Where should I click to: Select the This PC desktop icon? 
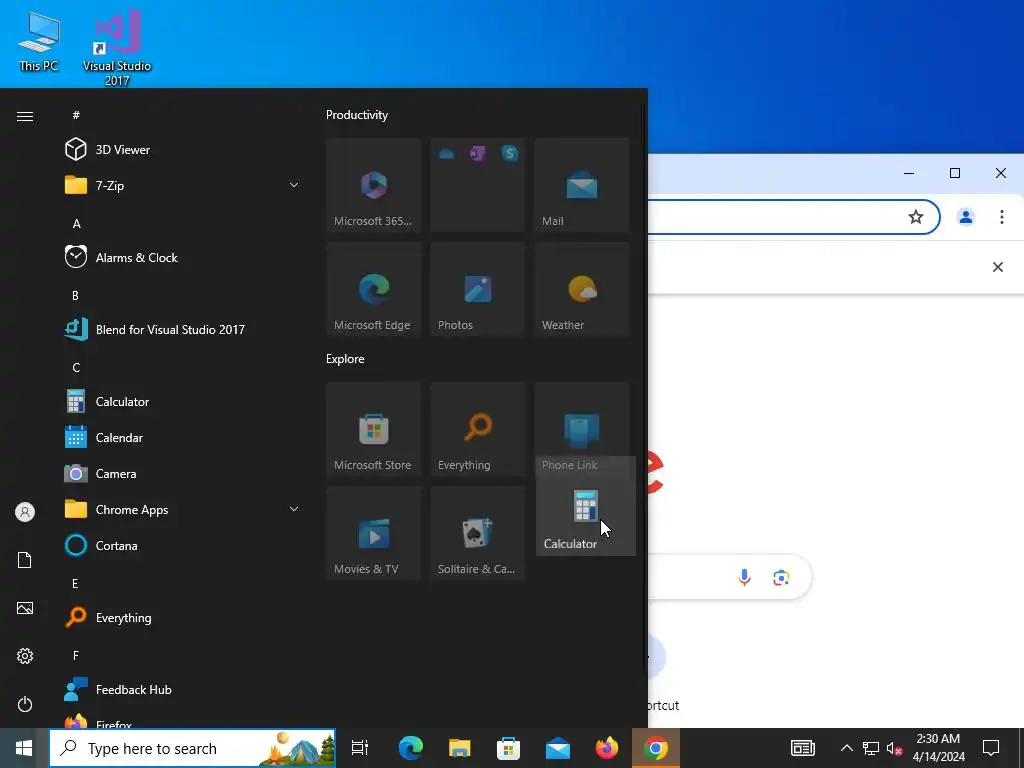(39, 42)
